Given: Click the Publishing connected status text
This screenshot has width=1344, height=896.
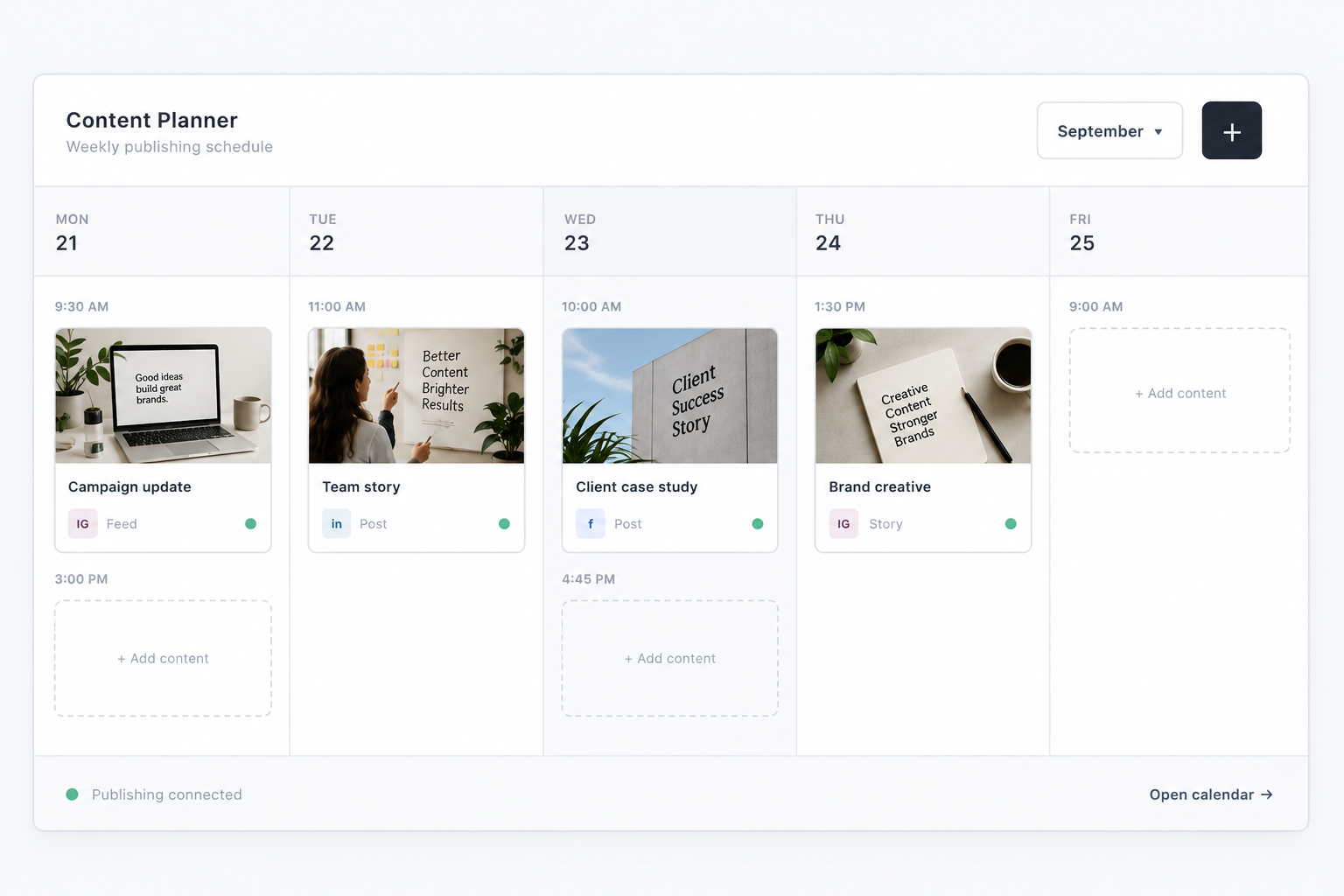Looking at the screenshot, I should 167,794.
